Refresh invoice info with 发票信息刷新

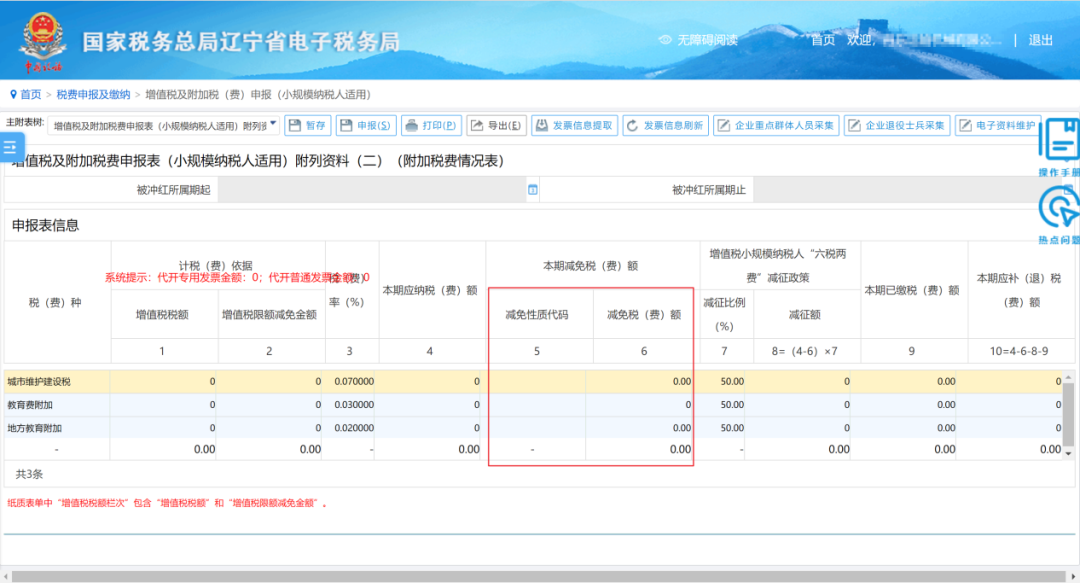coord(665,125)
